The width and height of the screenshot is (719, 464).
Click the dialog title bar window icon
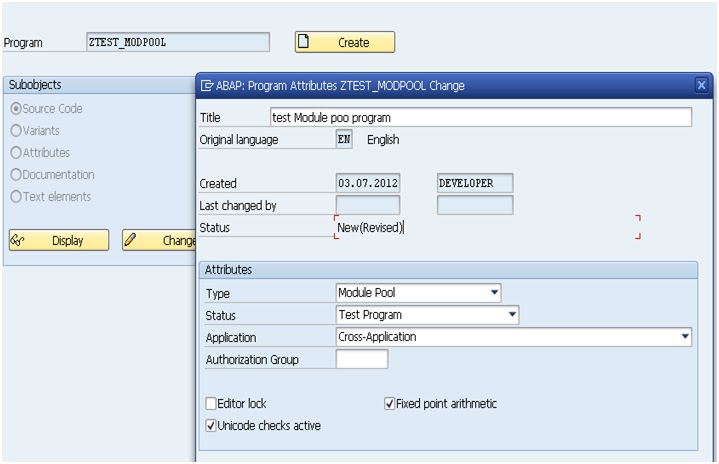pyautogui.click(x=207, y=86)
